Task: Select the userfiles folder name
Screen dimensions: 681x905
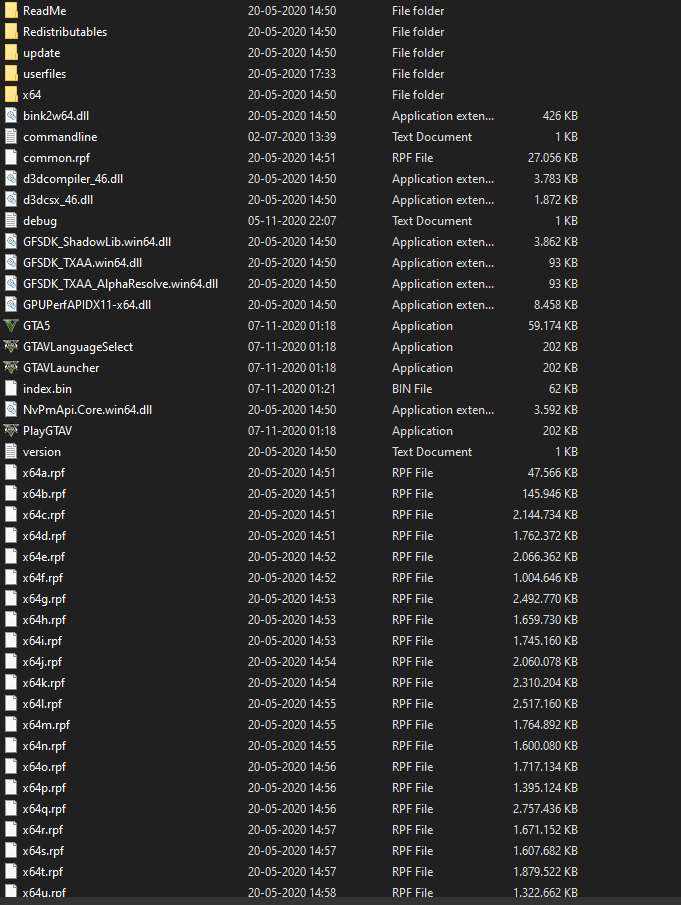Action: coord(45,74)
